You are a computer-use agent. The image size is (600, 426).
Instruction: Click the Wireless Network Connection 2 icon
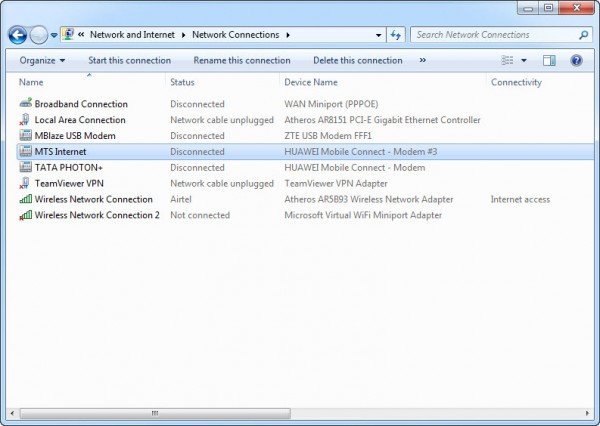26,216
